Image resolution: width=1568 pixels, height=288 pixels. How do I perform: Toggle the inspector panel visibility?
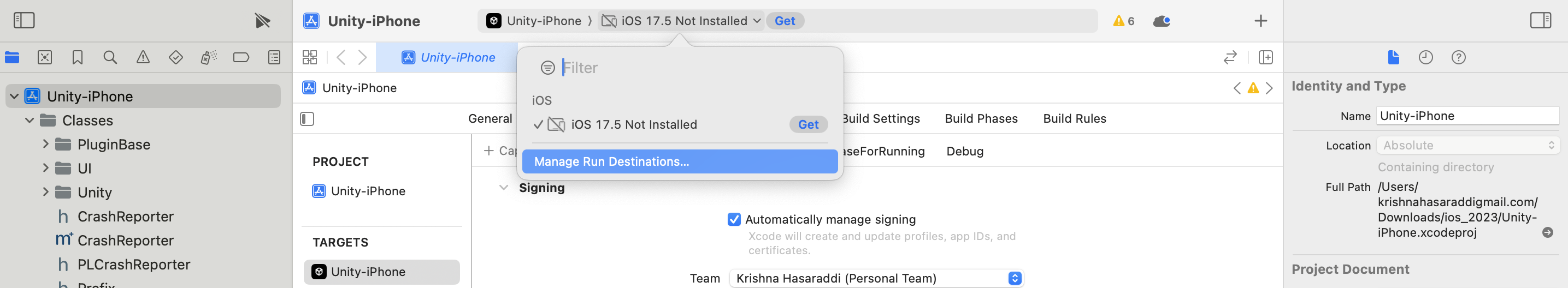tap(1541, 21)
